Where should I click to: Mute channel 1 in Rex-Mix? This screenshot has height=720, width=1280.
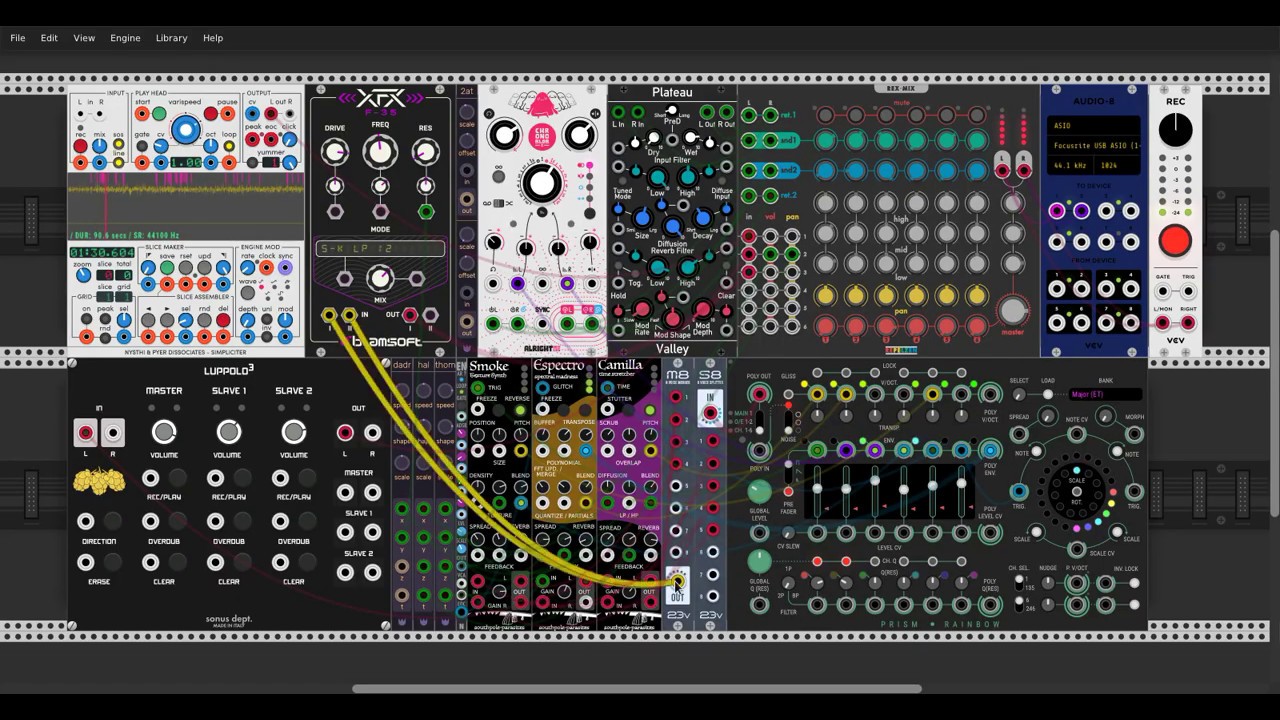point(825,115)
